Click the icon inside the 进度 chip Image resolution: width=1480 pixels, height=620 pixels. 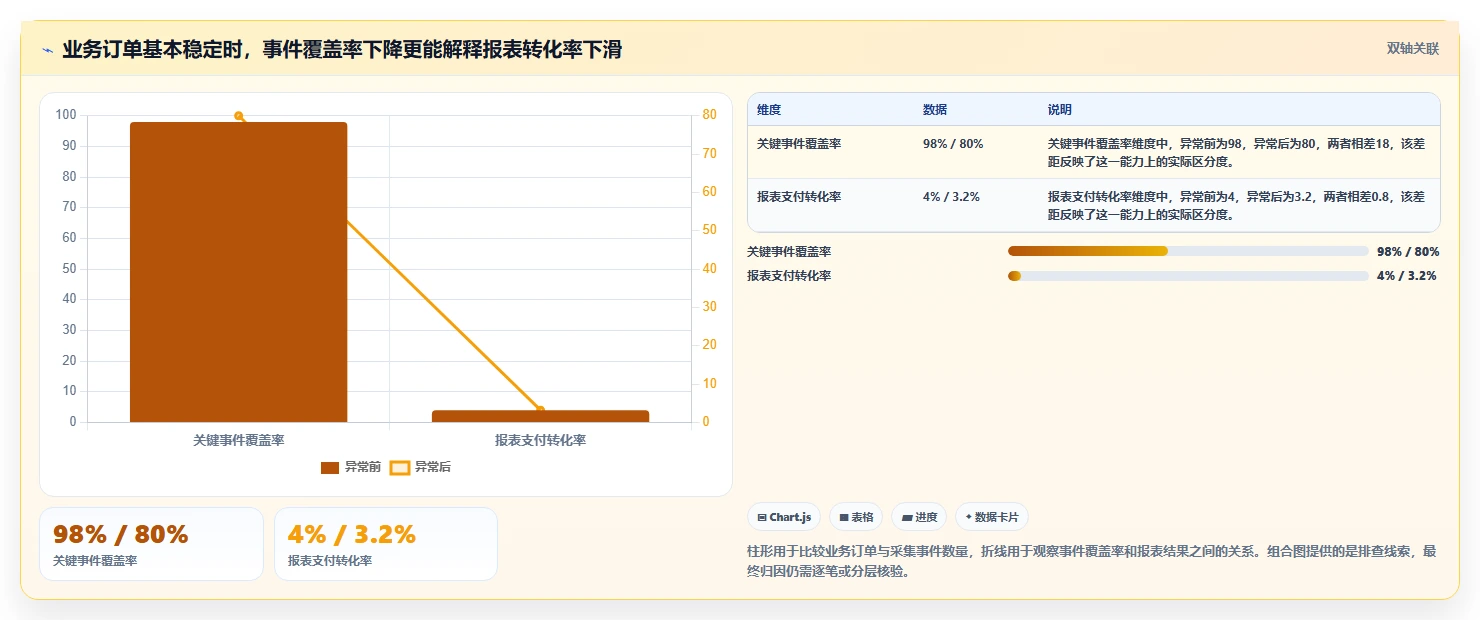[907, 518]
